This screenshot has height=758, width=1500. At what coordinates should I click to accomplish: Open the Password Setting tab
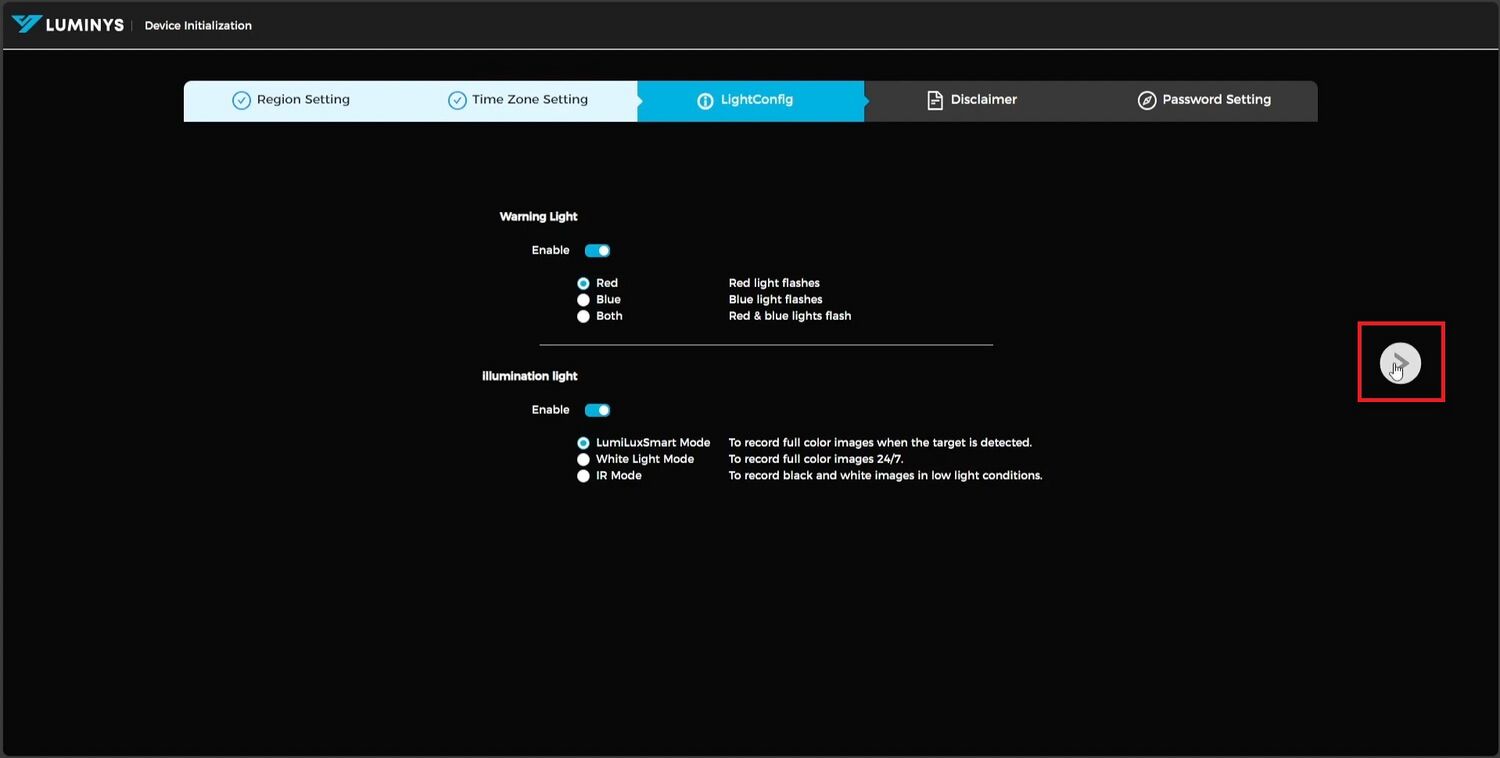1215,100
